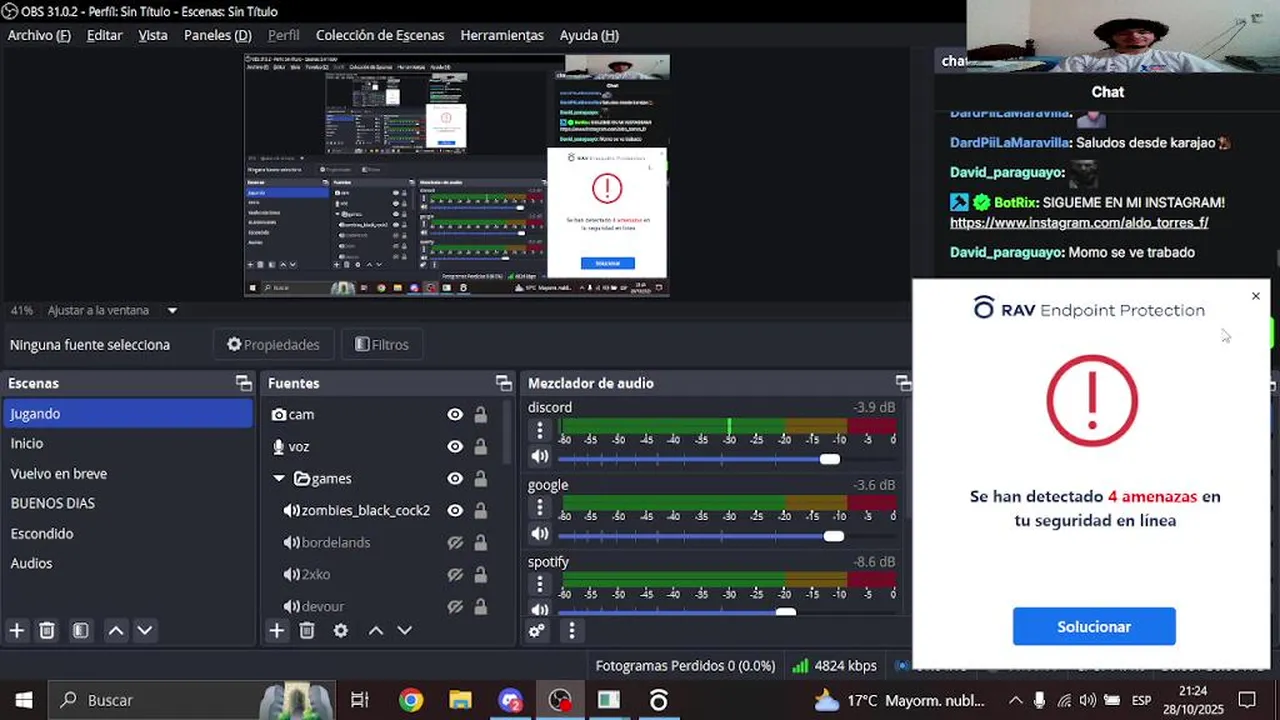Click the Solucionar button in RAV popup

pyautogui.click(x=1094, y=626)
